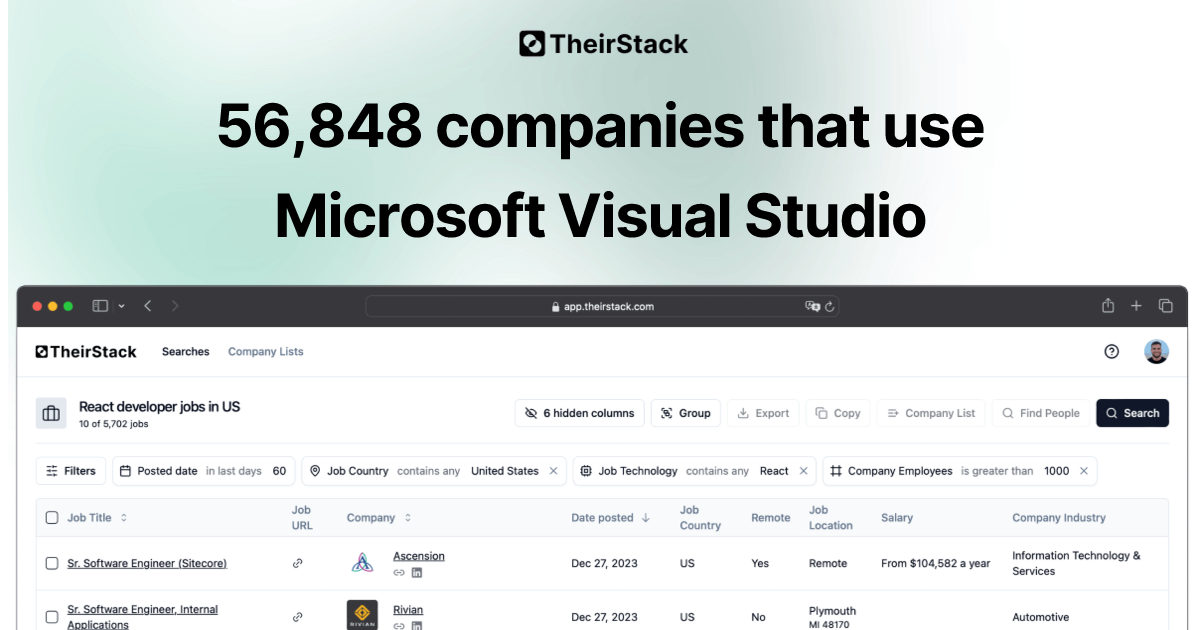Open the Filters button
The height and width of the screenshot is (630, 1200).
(71, 471)
